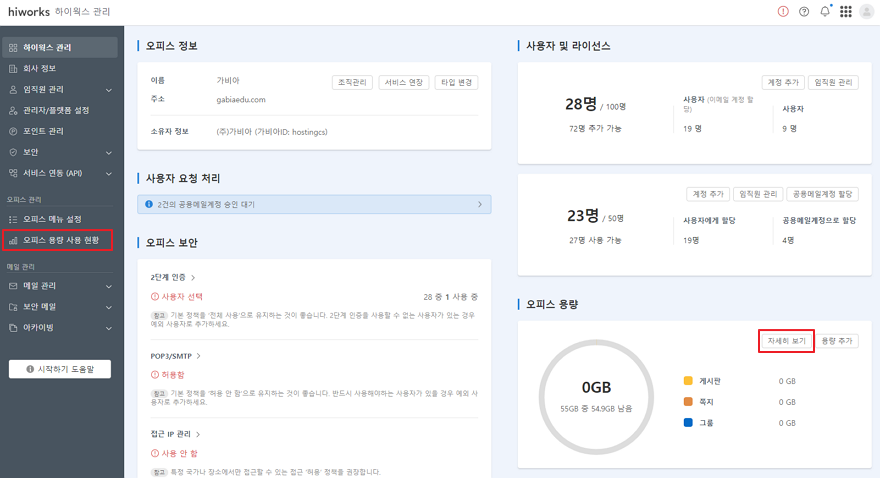Open the 2단계 인증 security setting

[172, 277]
